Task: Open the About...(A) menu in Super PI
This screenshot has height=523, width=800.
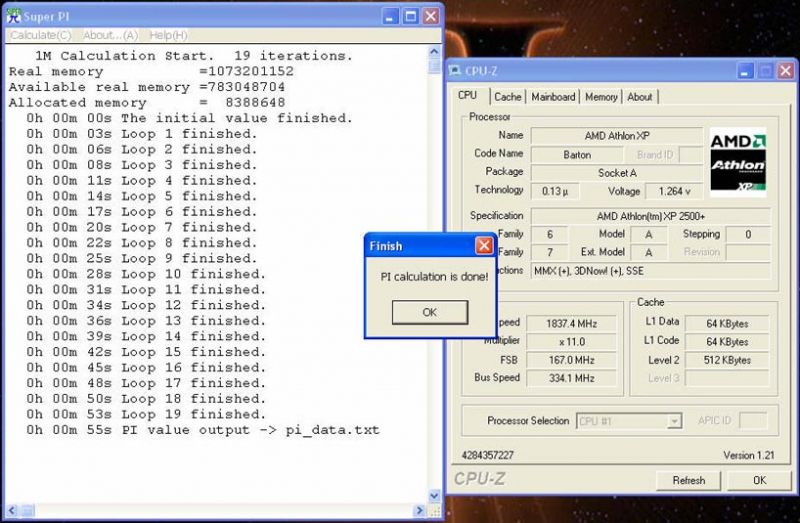Action: (x=110, y=35)
